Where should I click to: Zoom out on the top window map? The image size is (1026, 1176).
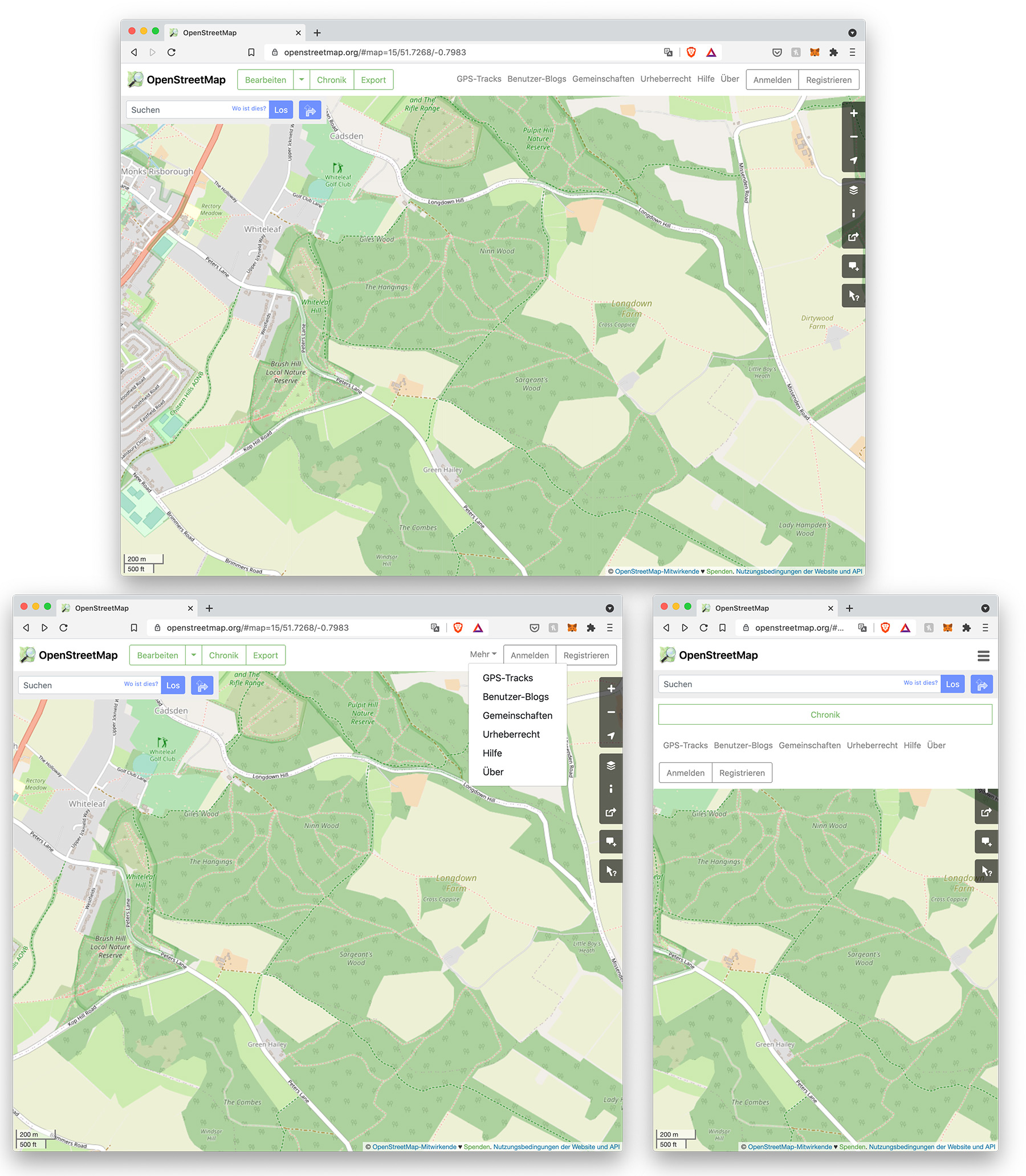pos(853,137)
